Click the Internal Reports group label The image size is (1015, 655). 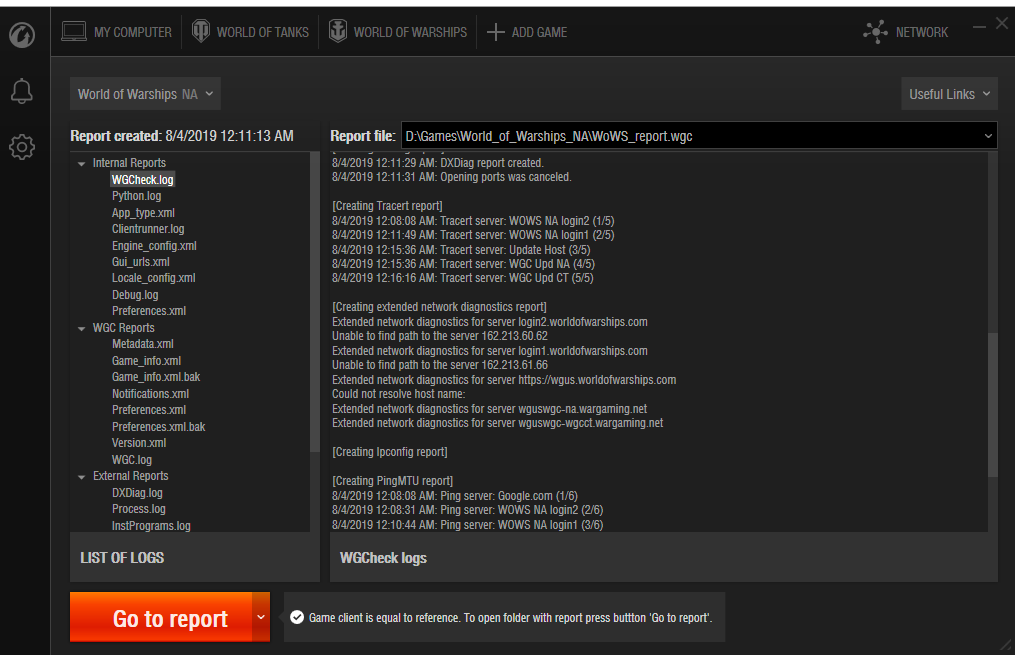pos(129,163)
